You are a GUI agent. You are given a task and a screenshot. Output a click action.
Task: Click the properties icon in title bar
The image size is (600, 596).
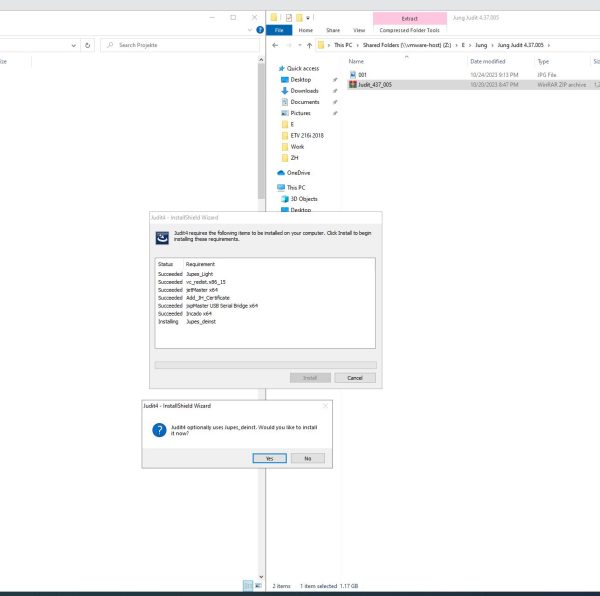(289, 18)
